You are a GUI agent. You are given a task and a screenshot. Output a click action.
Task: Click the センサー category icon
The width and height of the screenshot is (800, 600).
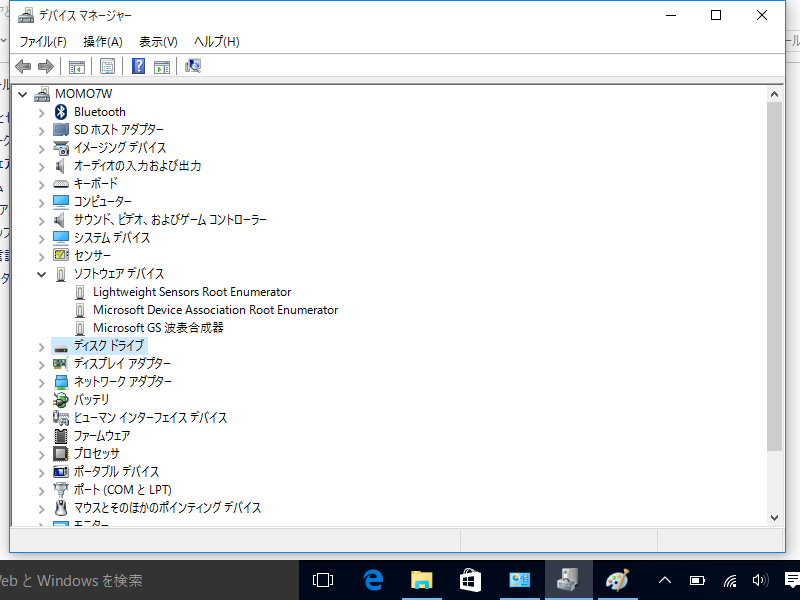click(x=61, y=255)
